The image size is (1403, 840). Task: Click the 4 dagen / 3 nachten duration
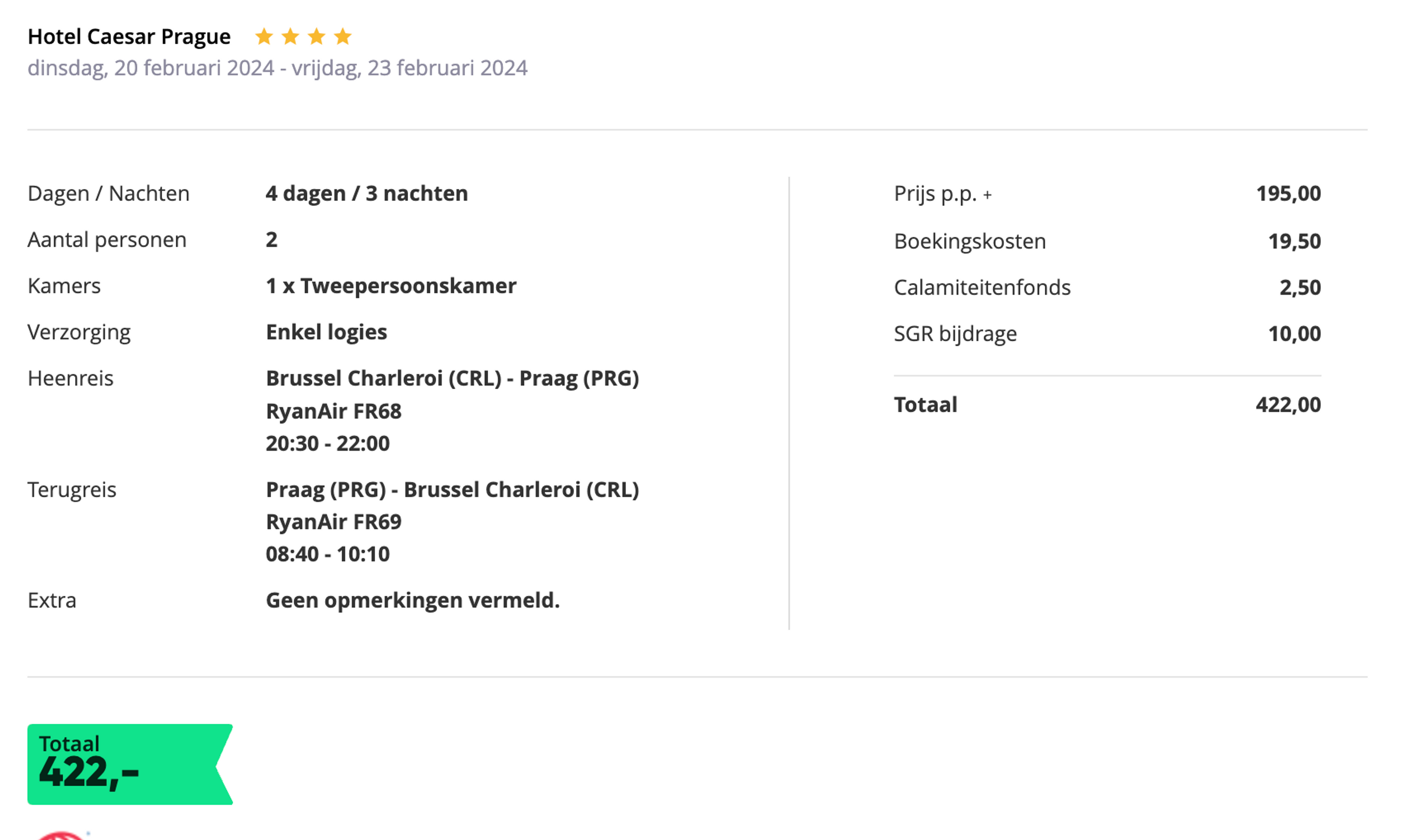pos(367,194)
